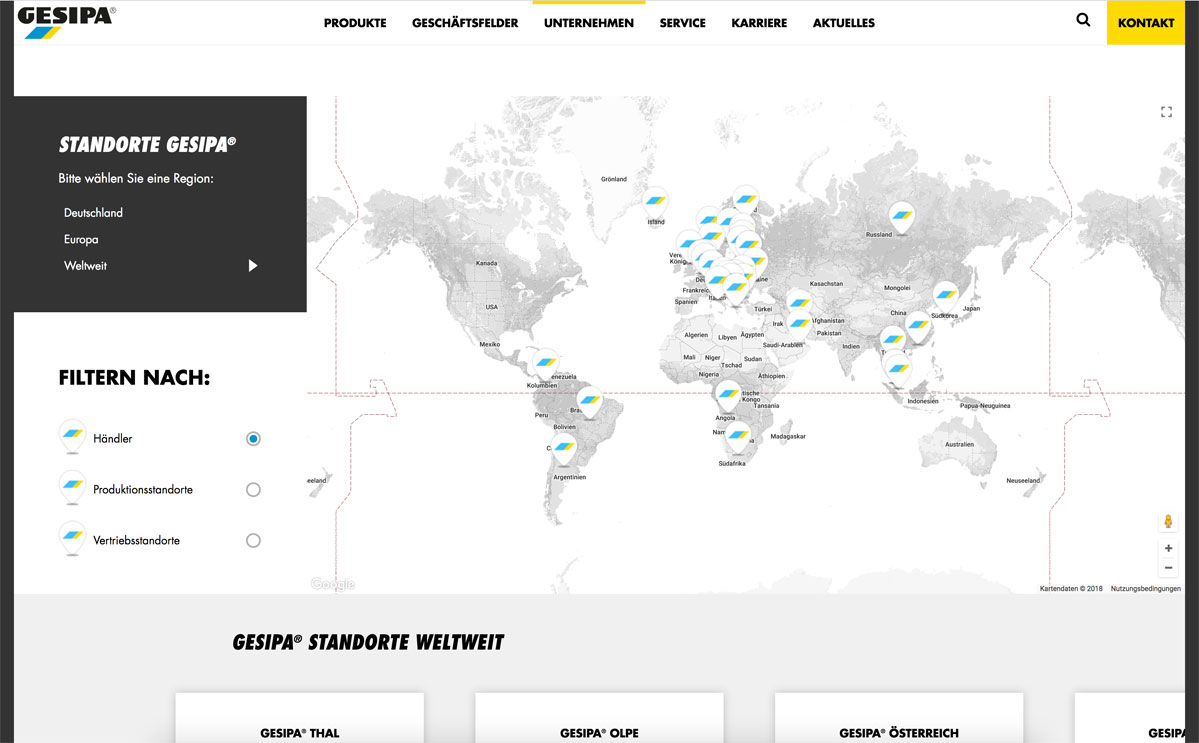1199x743 pixels.
Task: Click the pin icon beside Produktionsstandorte
Action: pos(73,488)
